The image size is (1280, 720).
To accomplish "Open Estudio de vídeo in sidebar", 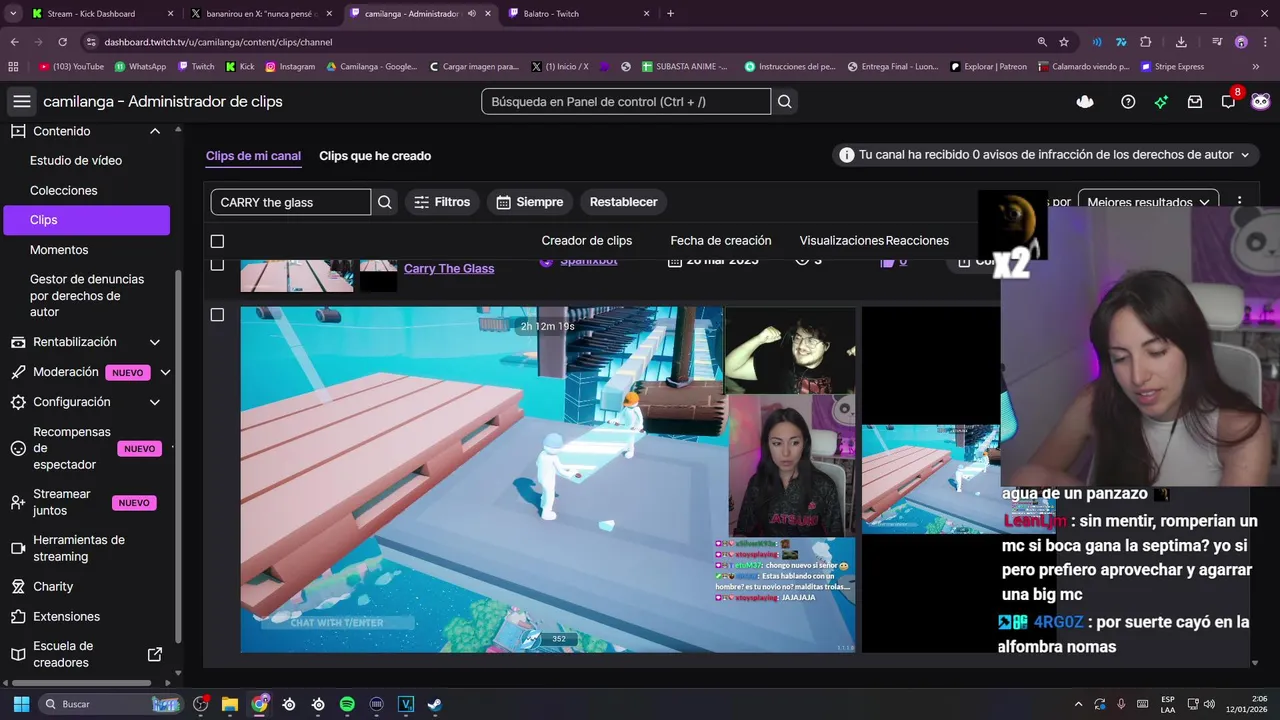I will [x=76, y=160].
